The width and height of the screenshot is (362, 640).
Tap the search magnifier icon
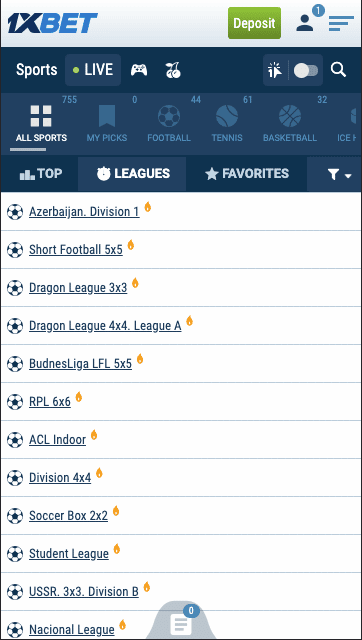338,70
